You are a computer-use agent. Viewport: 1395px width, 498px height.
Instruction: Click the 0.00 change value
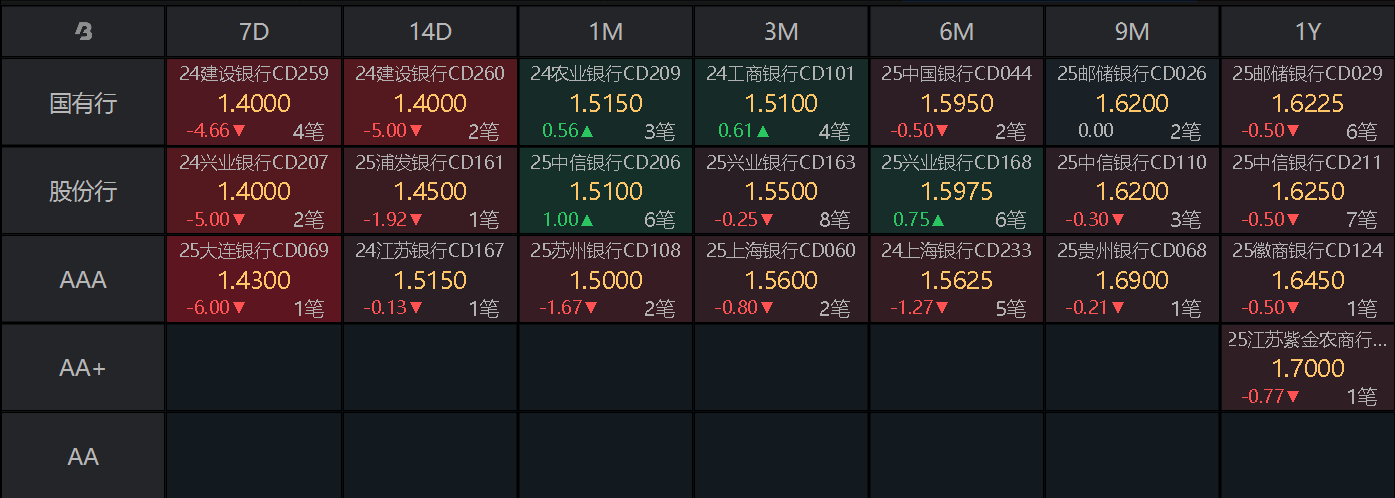(x=1095, y=131)
